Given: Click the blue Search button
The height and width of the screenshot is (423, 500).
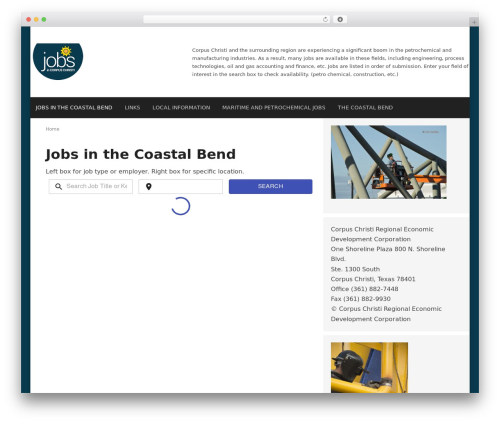Looking at the screenshot, I should tap(270, 186).
